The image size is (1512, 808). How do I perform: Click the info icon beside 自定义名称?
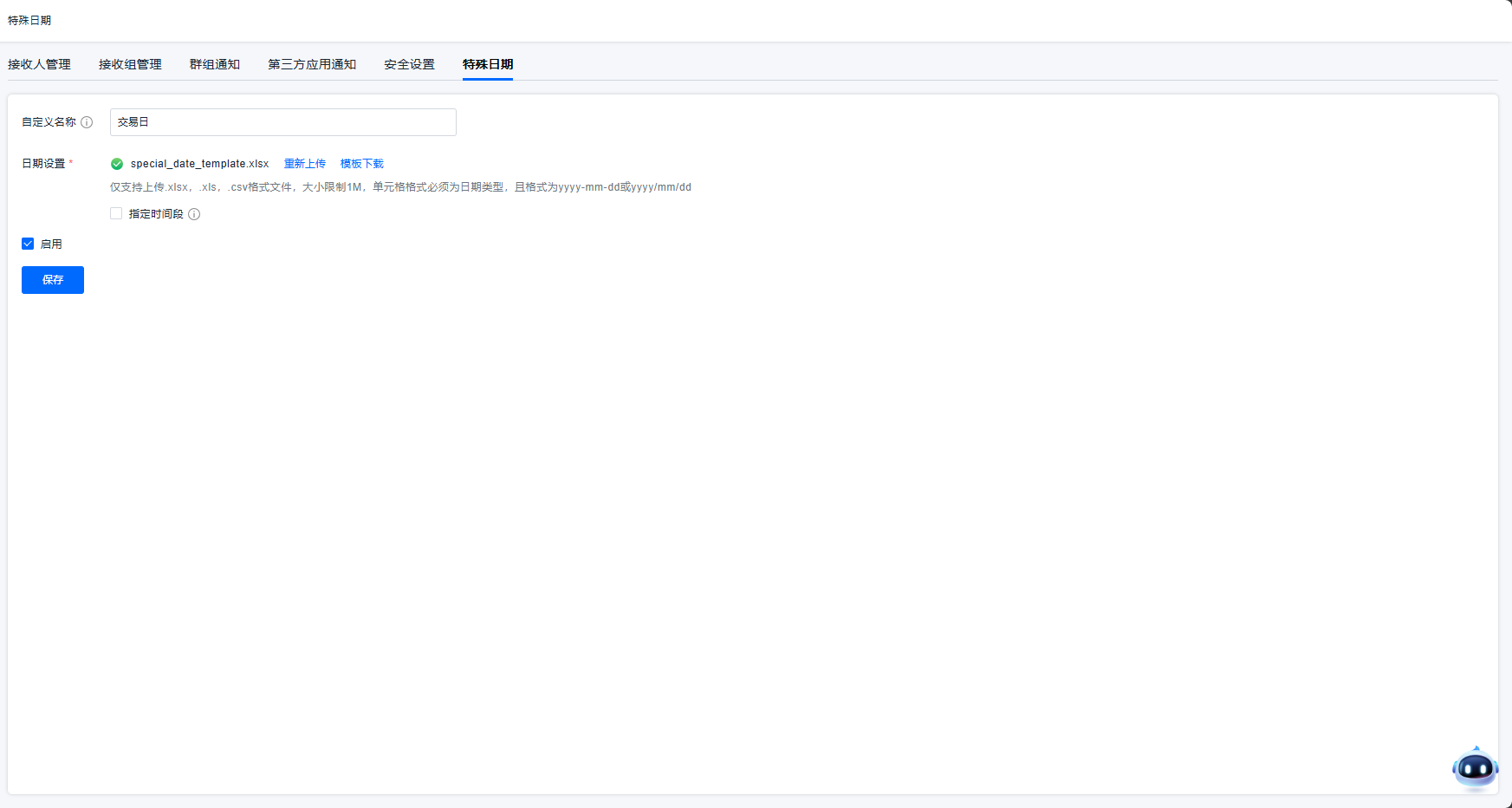click(x=87, y=122)
